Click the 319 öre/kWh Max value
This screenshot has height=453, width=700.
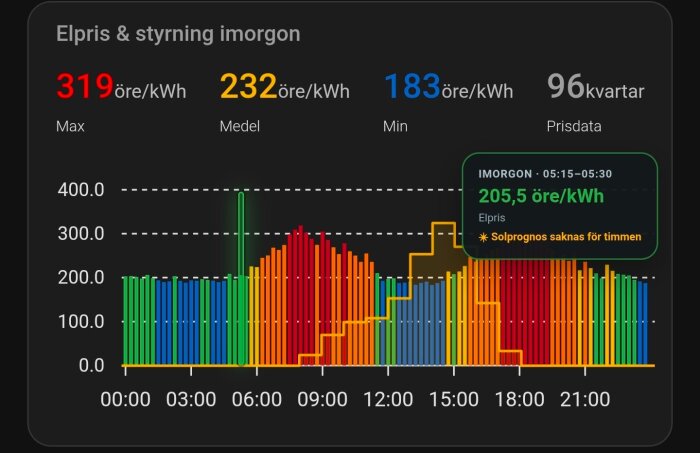click(x=121, y=86)
